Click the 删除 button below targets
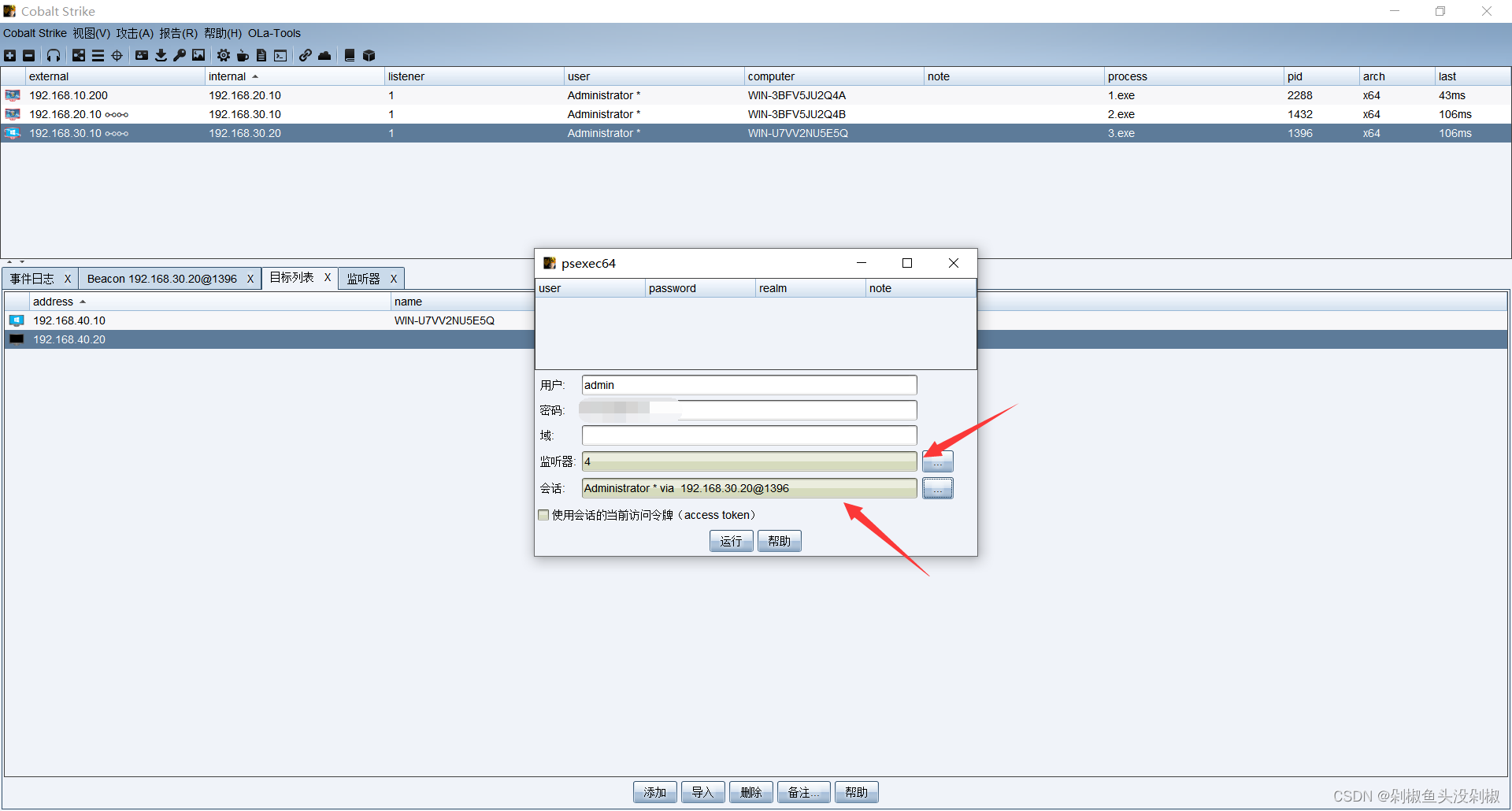This screenshot has width=1512, height=811. coord(750,792)
